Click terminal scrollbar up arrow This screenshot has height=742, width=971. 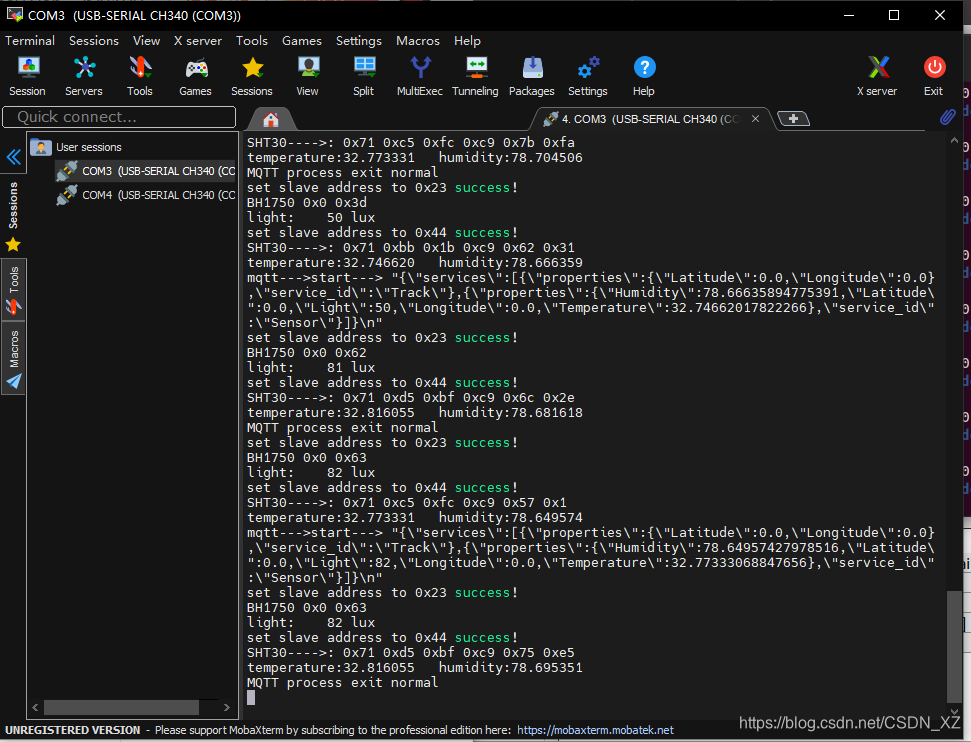click(954, 141)
